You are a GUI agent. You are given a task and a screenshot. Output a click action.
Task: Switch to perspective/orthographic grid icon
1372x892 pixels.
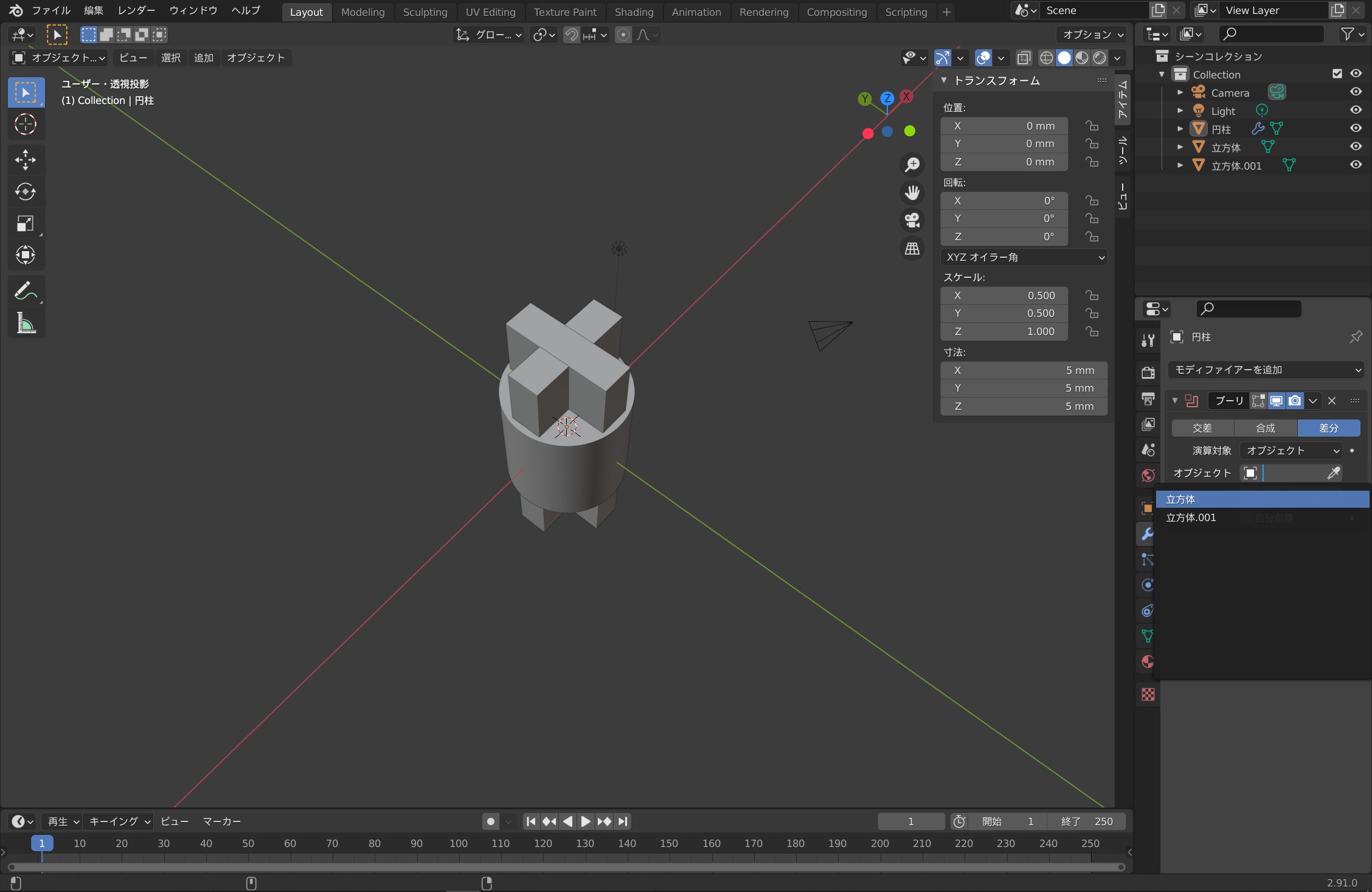(912, 248)
